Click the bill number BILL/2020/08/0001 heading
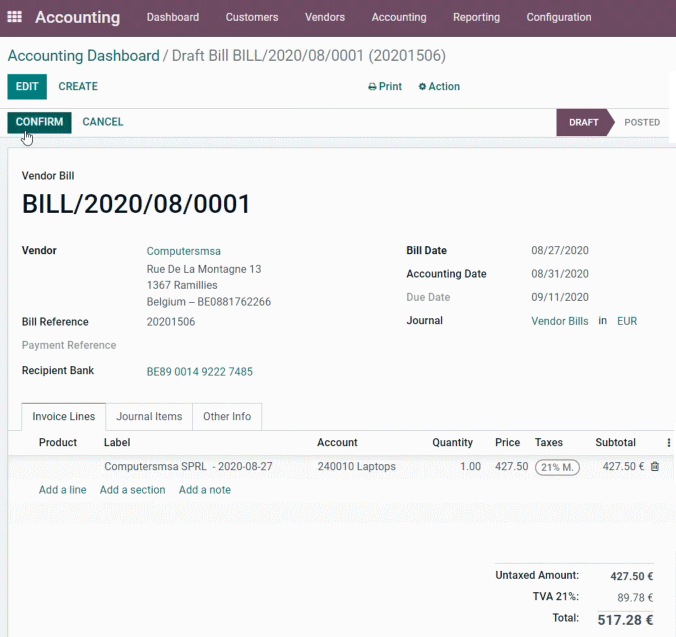Image resolution: width=676 pixels, height=637 pixels. pos(136,204)
